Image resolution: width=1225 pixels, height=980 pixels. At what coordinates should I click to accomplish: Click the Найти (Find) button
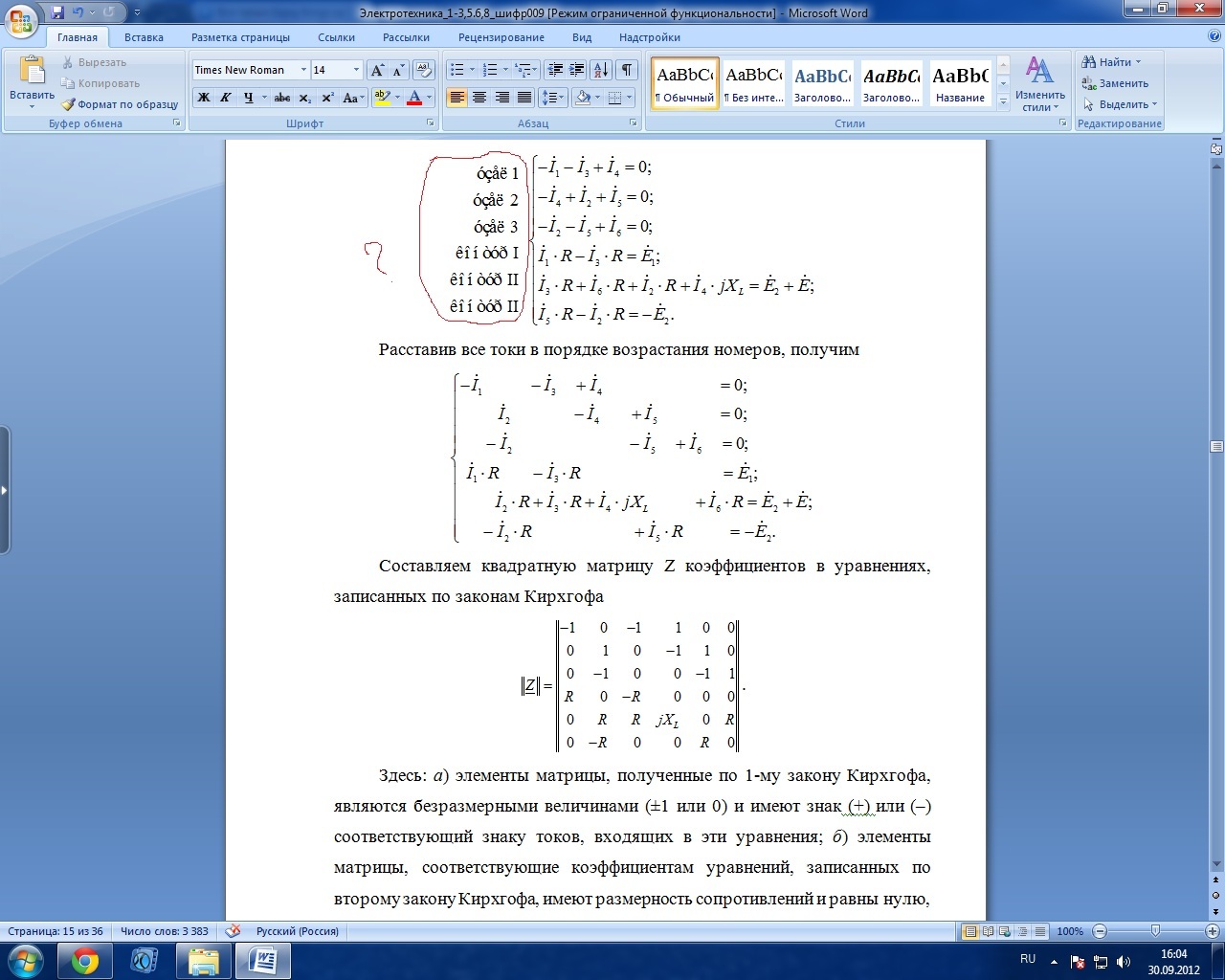coord(1110,62)
